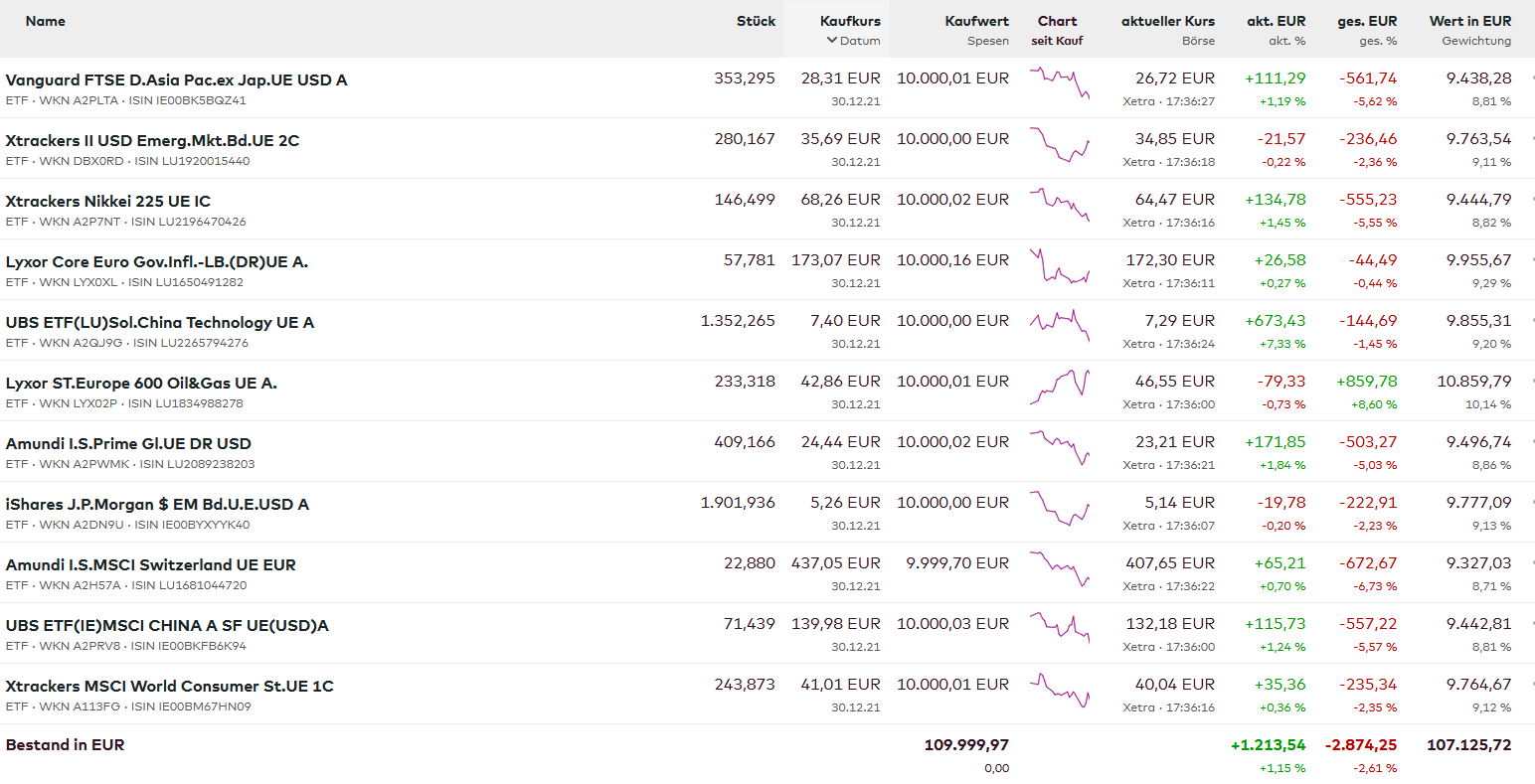Open the Lyxor Oil&Gas sparkline chart
This screenshot has width=1535, height=784.
click(x=1060, y=387)
